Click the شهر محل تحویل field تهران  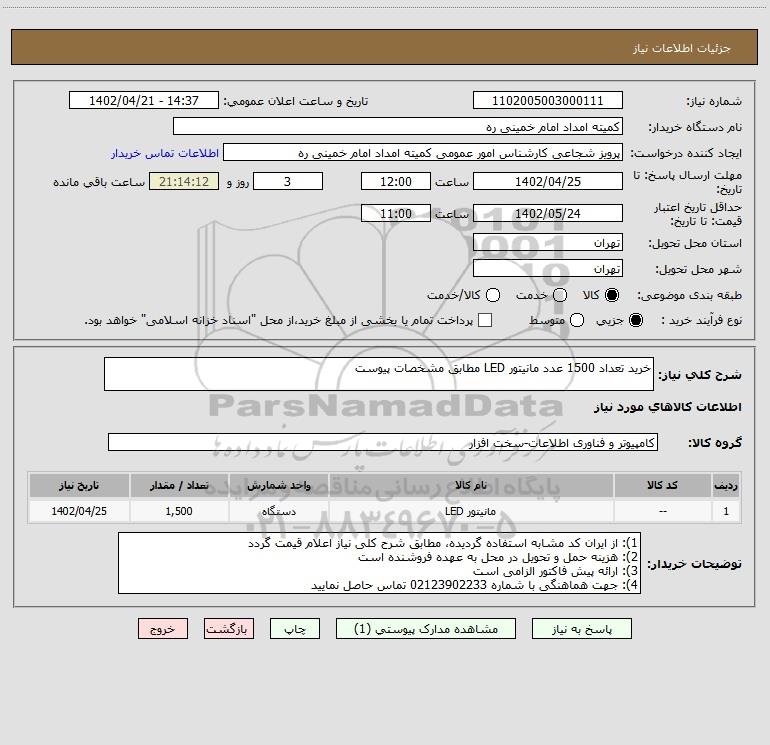click(x=548, y=268)
